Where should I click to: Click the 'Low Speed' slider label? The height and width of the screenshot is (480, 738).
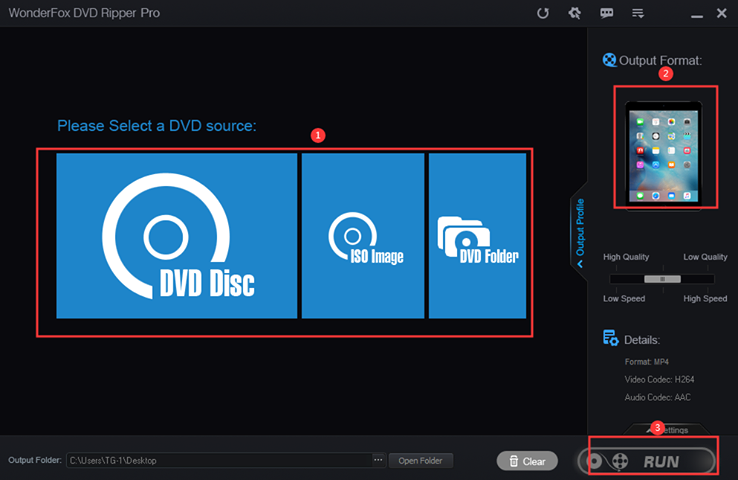[624, 298]
